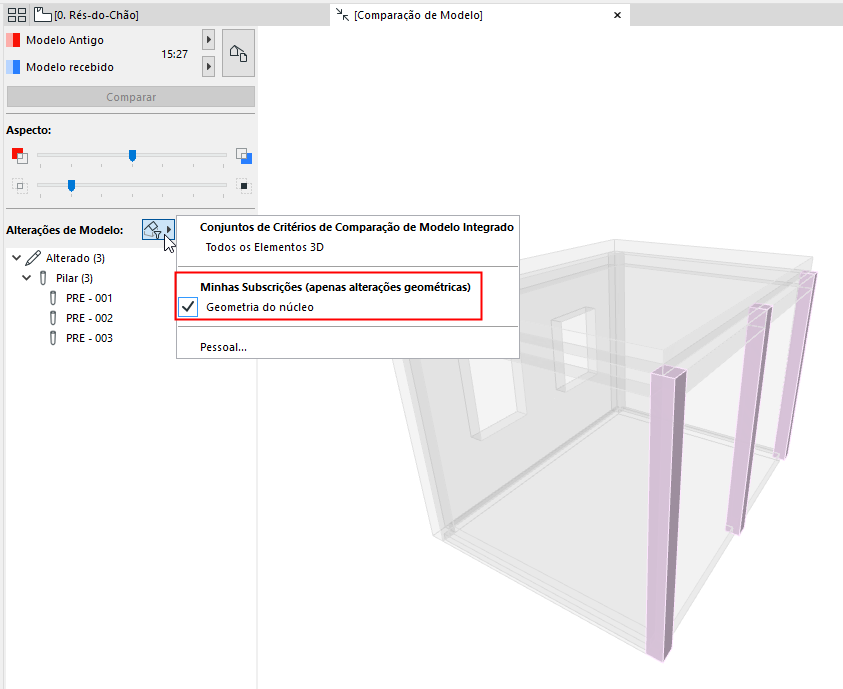Click the column icon beside PRE - 002
Image resolution: width=843 pixels, height=689 pixels.
pyautogui.click(x=53, y=318)
